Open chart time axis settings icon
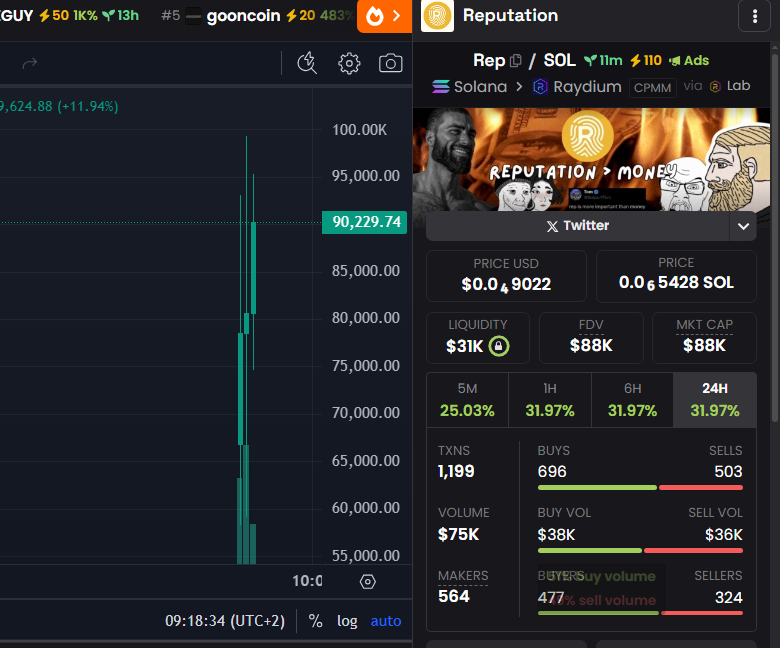 [368, 581]
